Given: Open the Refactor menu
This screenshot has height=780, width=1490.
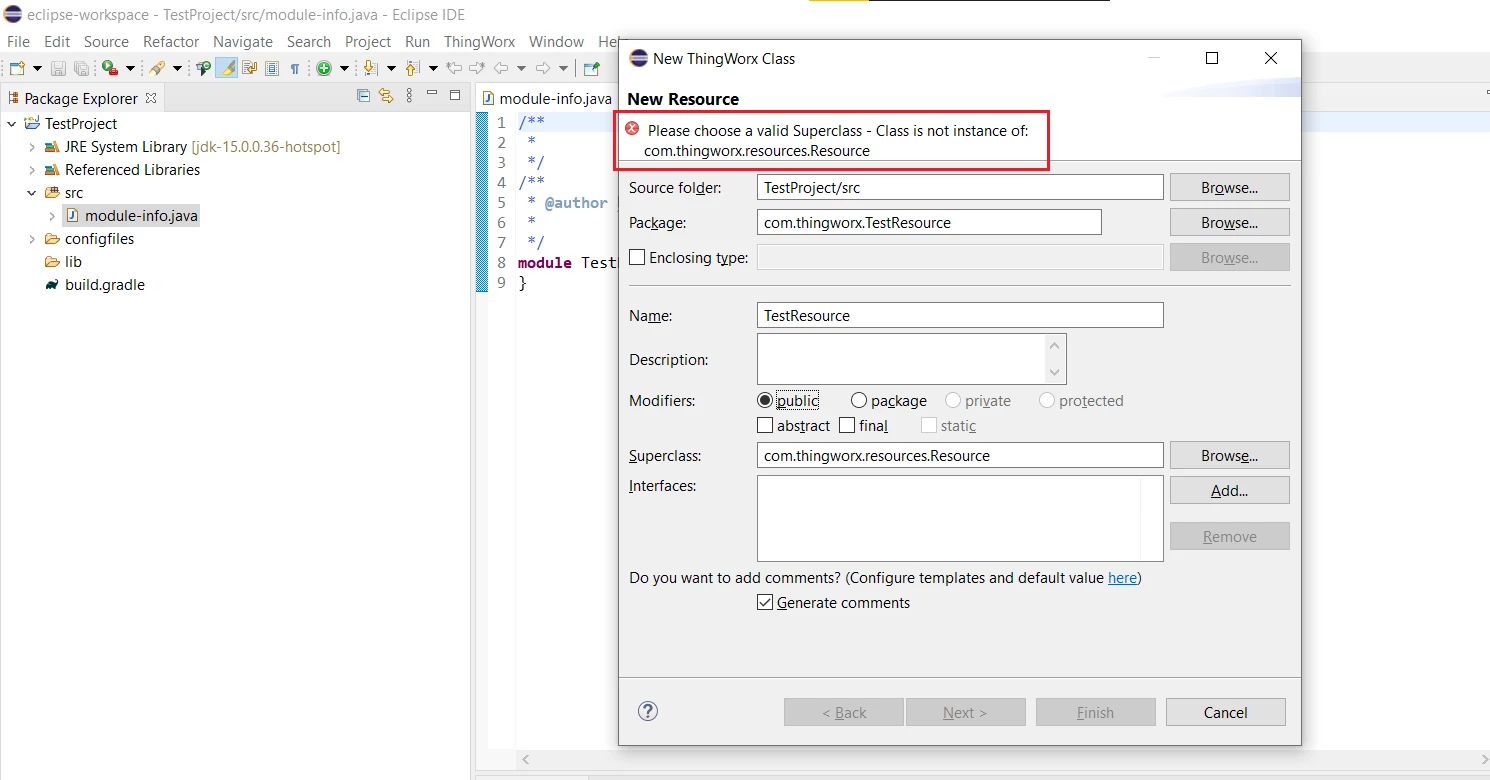Looking at the screenshot, I should tap(171, 41).
